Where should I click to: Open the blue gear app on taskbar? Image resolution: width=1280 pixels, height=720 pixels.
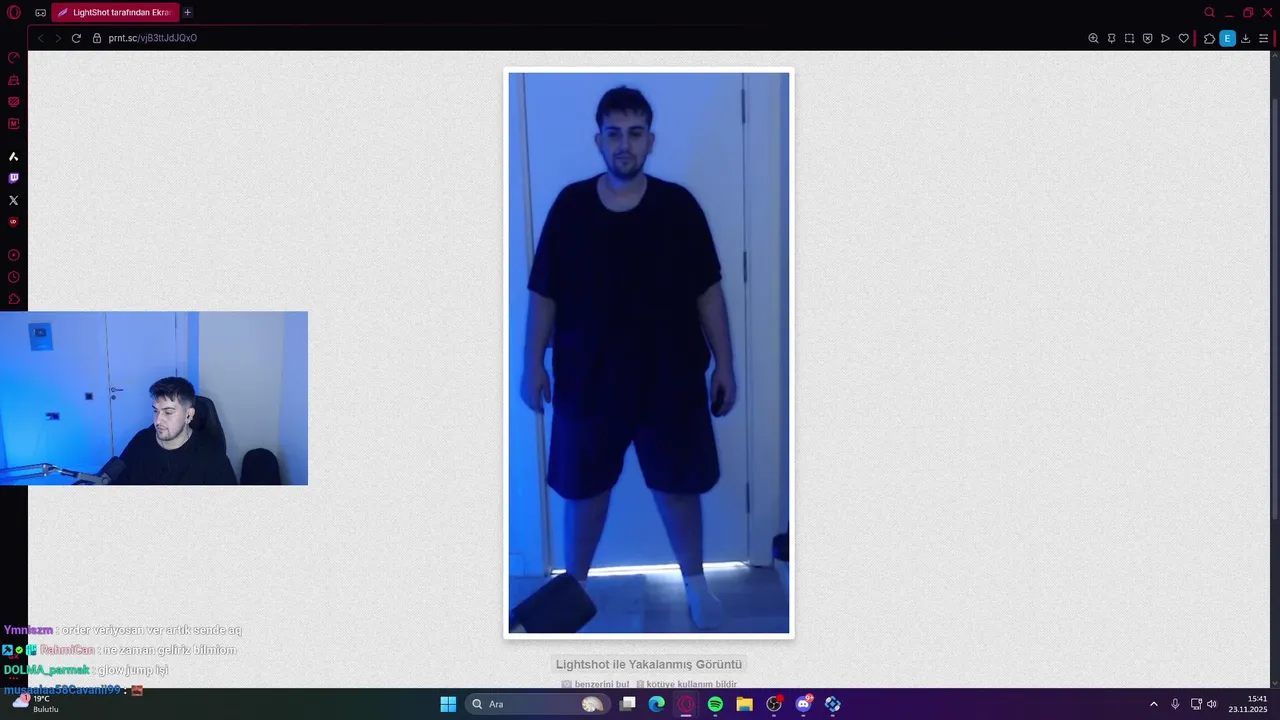(x=832, y=704)
